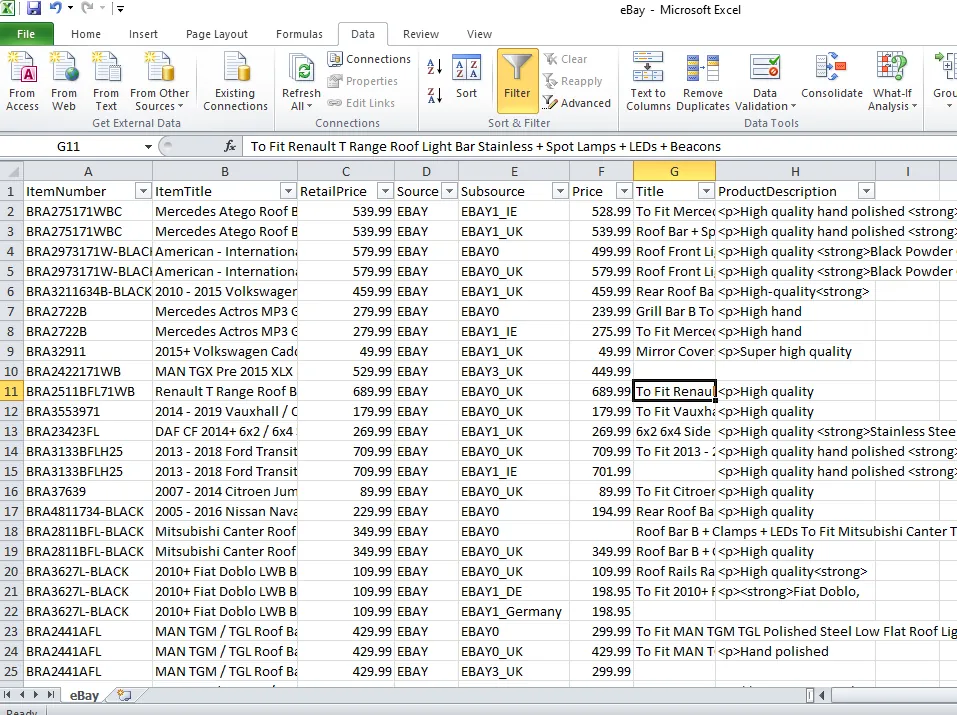The width and height of the screenshot is (957, 715).
Task: Open What-If Analysis menu
Action: point(892,82)
